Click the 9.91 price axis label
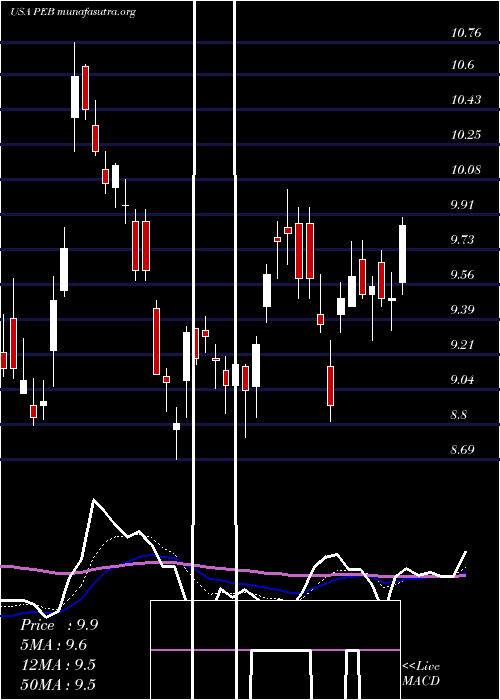Viewport: 500px width, 700px height. [x=462, y=205]
